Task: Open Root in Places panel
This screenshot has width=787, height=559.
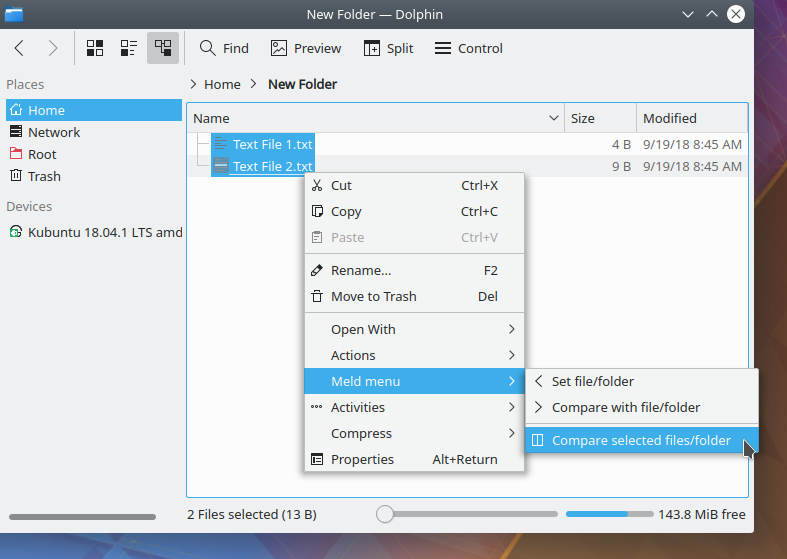Action: 94,154
